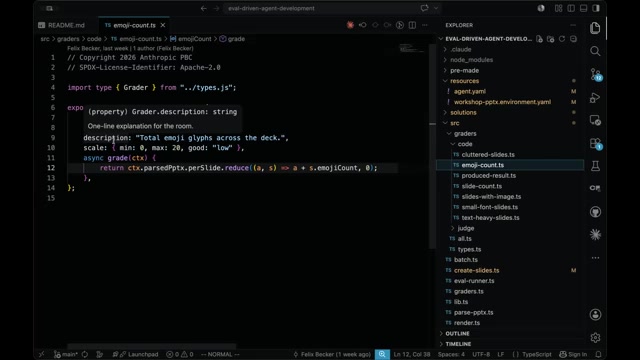Toggle the secondary side bar layout
The height and width of the screenshot is (360, 640).
(x=596, y=8)
